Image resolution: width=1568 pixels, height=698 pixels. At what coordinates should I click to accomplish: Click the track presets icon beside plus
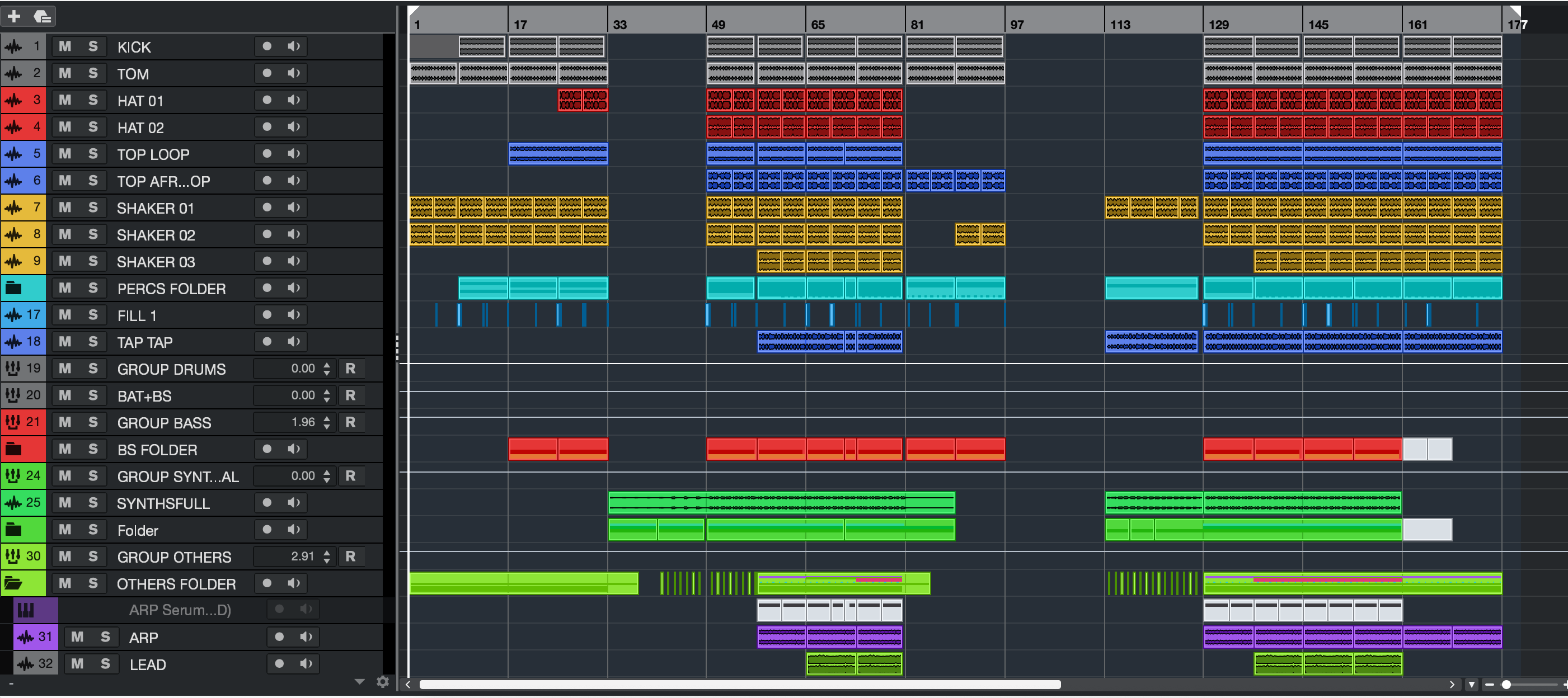(x=41, y=16)
